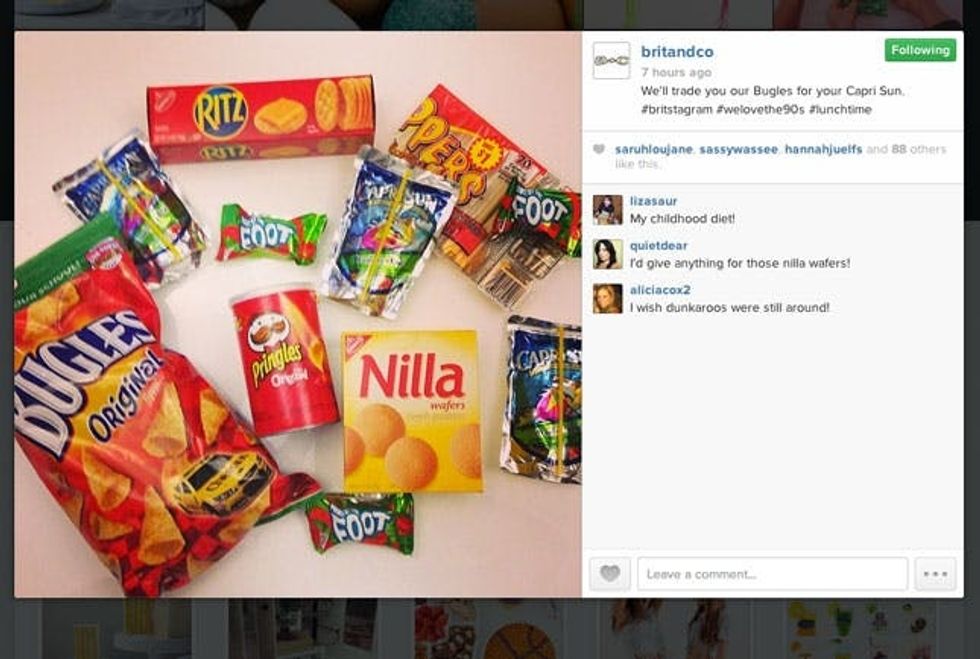The height and width of the screenshot is (659, 980).
Task: Click the britandco profile avatar
Action: tap(611, 61)
